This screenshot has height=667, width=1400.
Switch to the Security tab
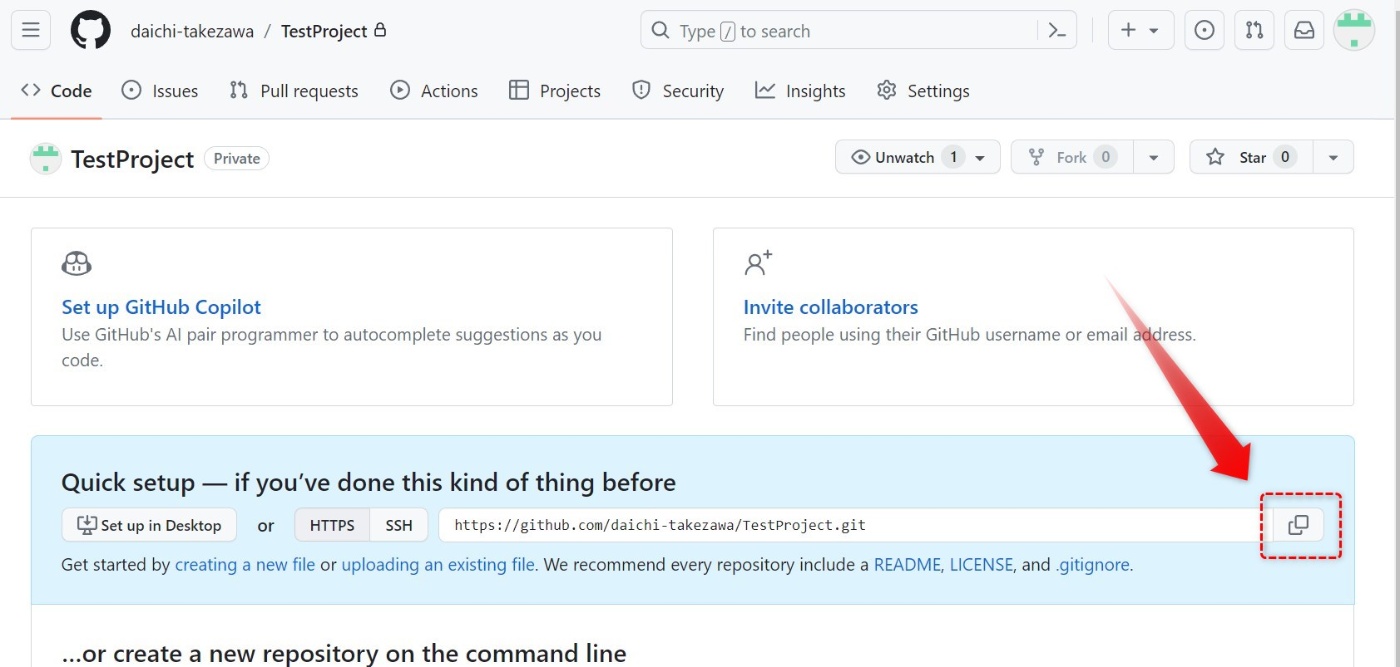coord(678,91)
